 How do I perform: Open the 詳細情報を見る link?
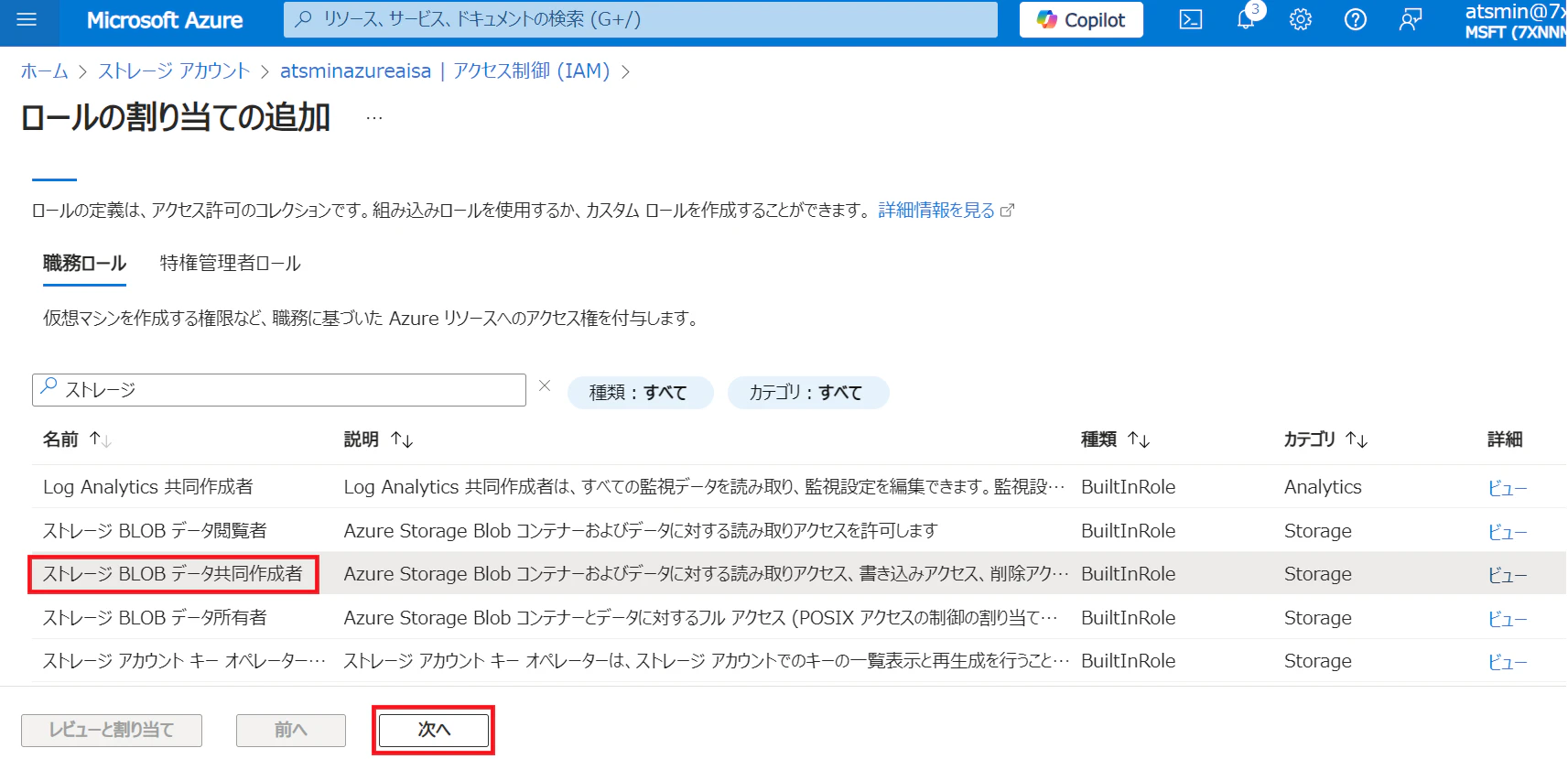(946, 211)
